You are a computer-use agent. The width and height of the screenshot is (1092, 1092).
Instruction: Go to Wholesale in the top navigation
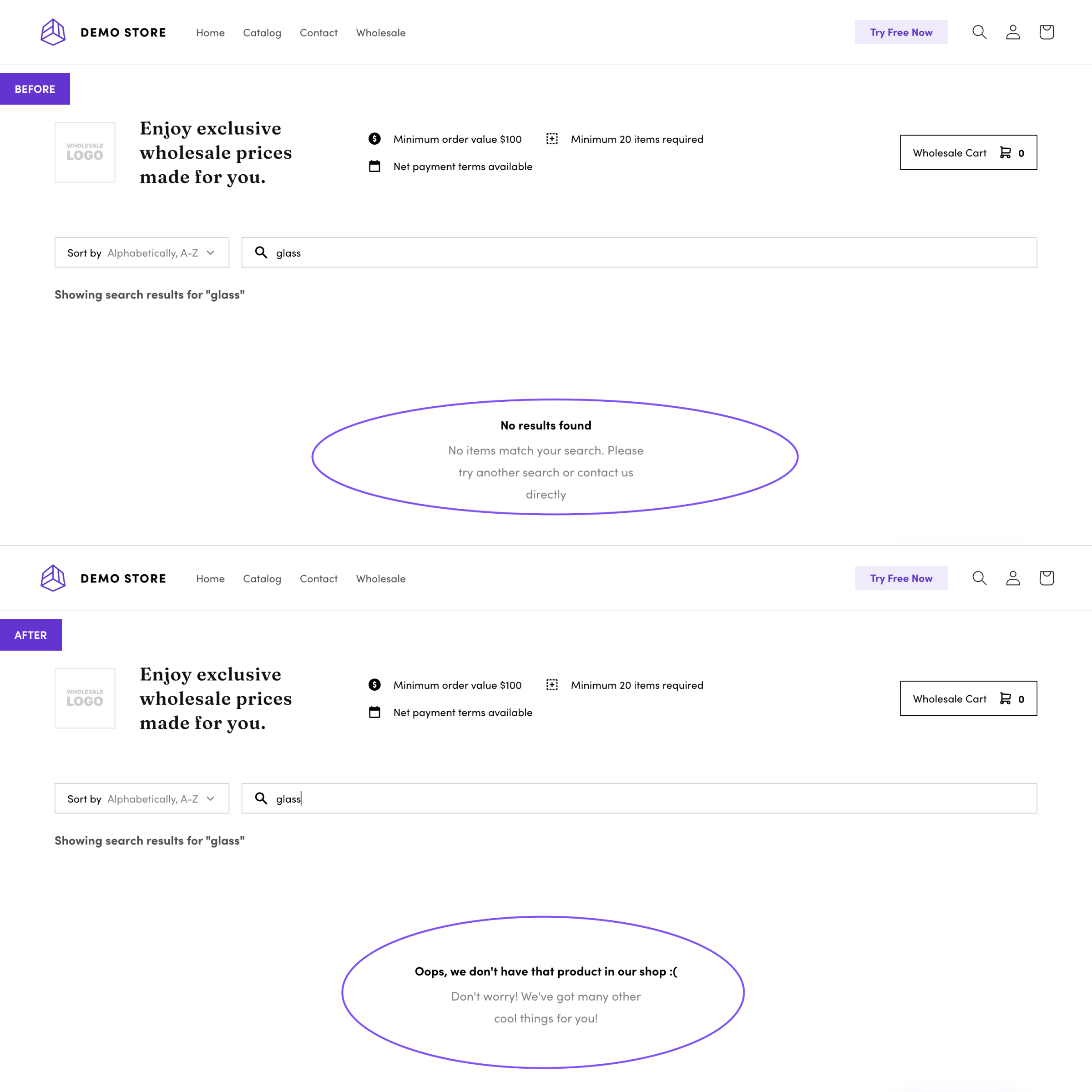point(380,33)
